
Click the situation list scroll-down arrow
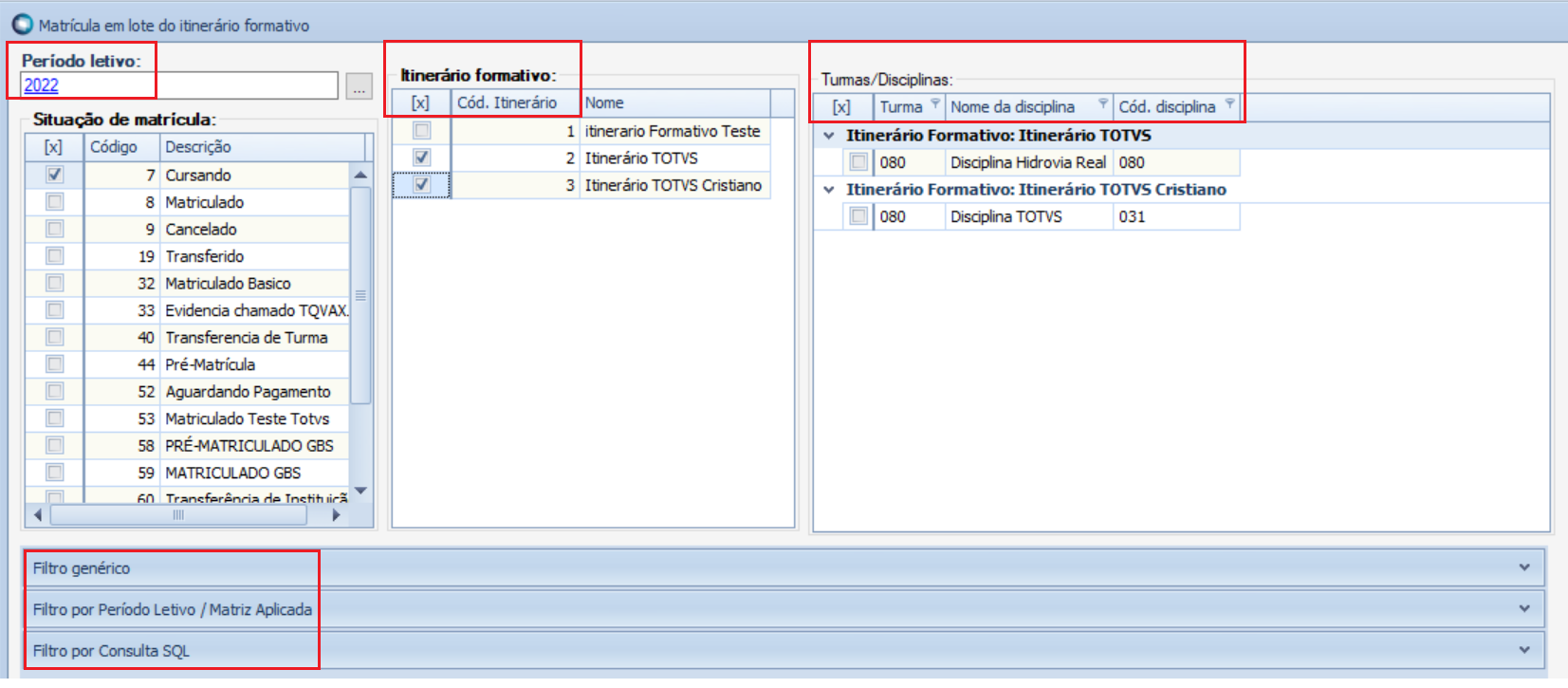(x=360, y=492)
